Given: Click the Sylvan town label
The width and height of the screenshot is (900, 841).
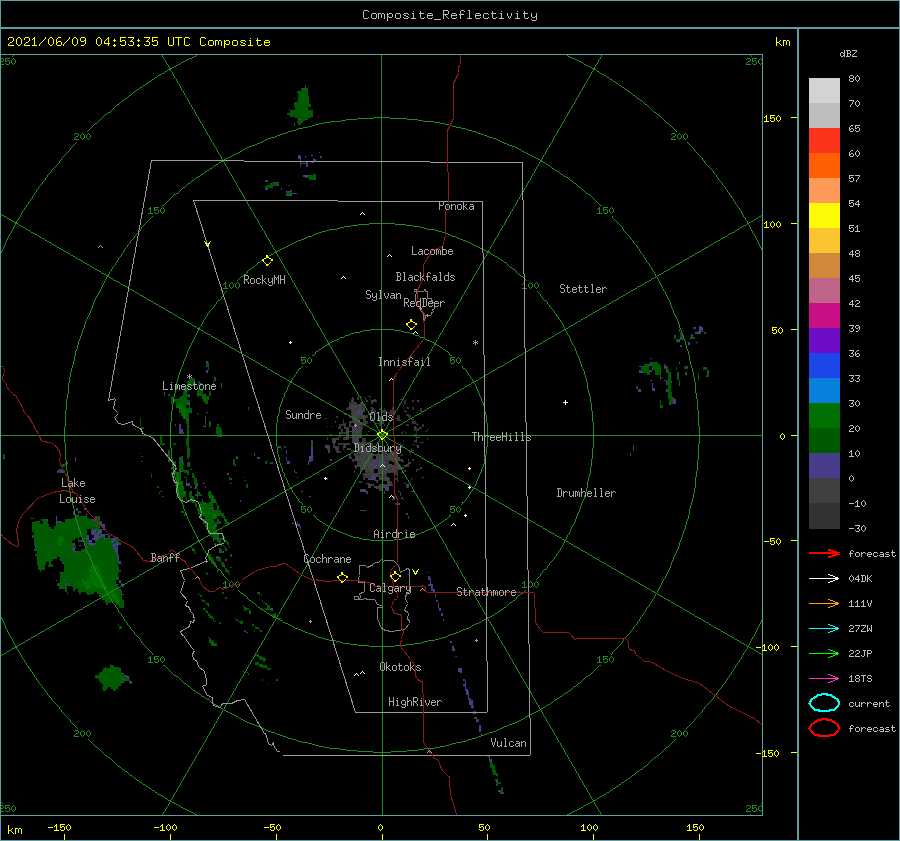Looking at the screenshot, I should [383, 295].
